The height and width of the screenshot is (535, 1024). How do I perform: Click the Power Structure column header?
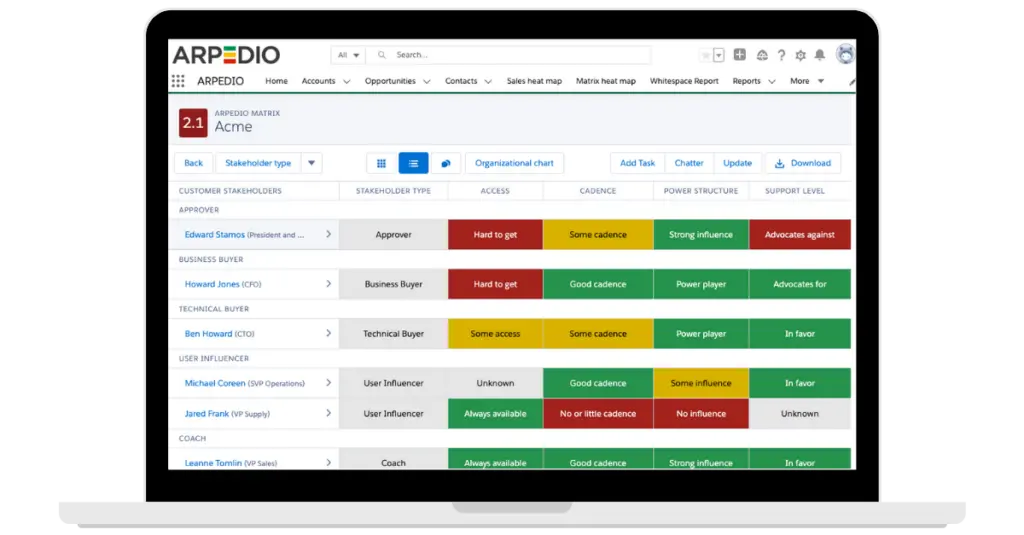coord(701,191)
